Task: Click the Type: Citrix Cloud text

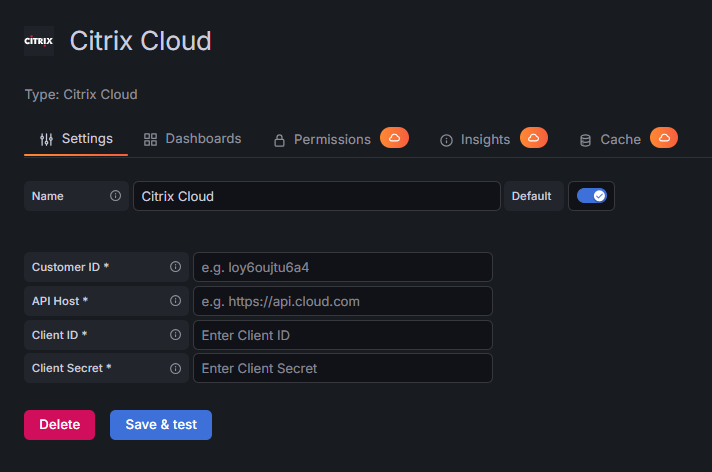Action: (81, 94)
